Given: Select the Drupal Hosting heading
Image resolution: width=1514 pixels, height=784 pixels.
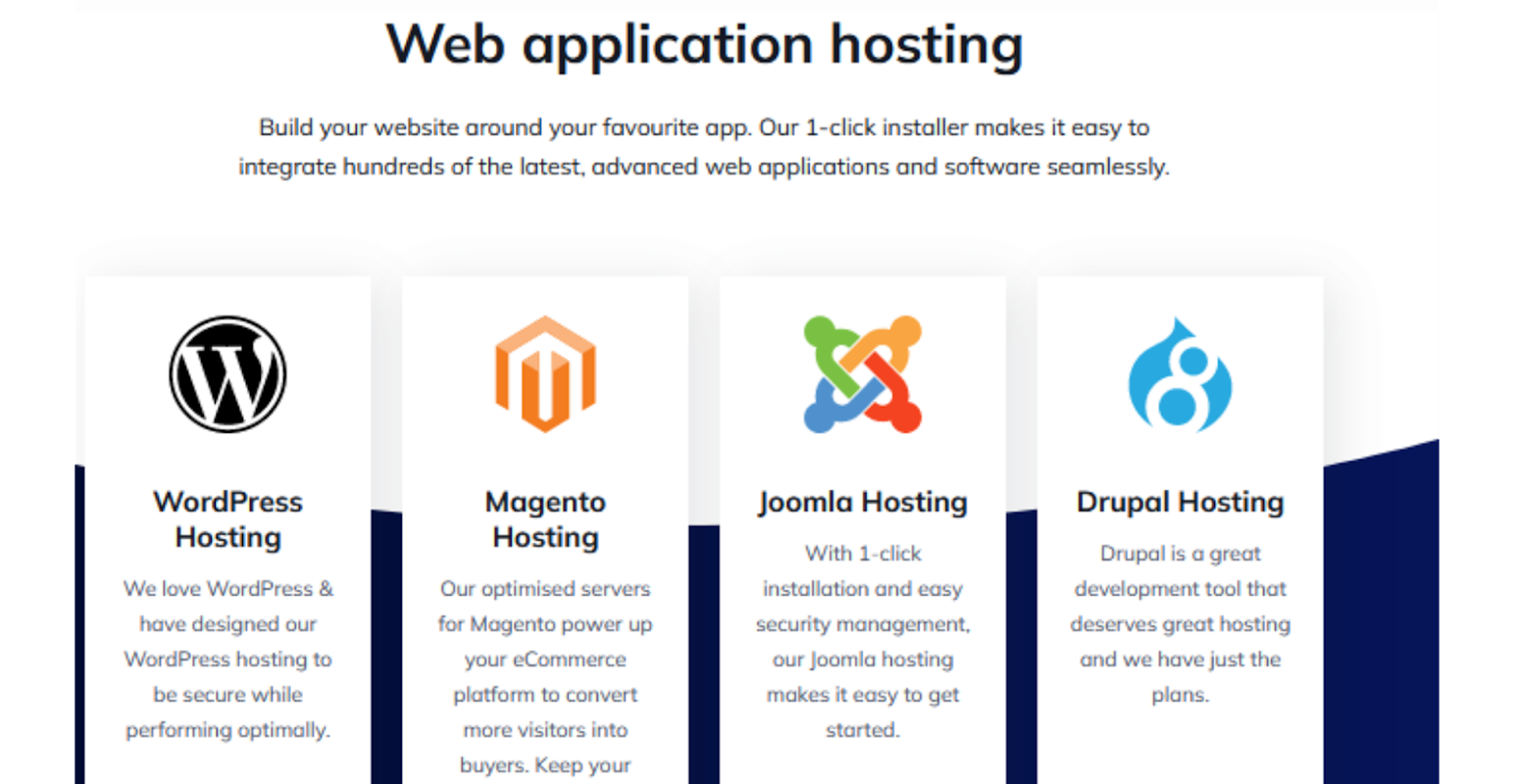Looking at the screenshot, I should coord(1180,503).
